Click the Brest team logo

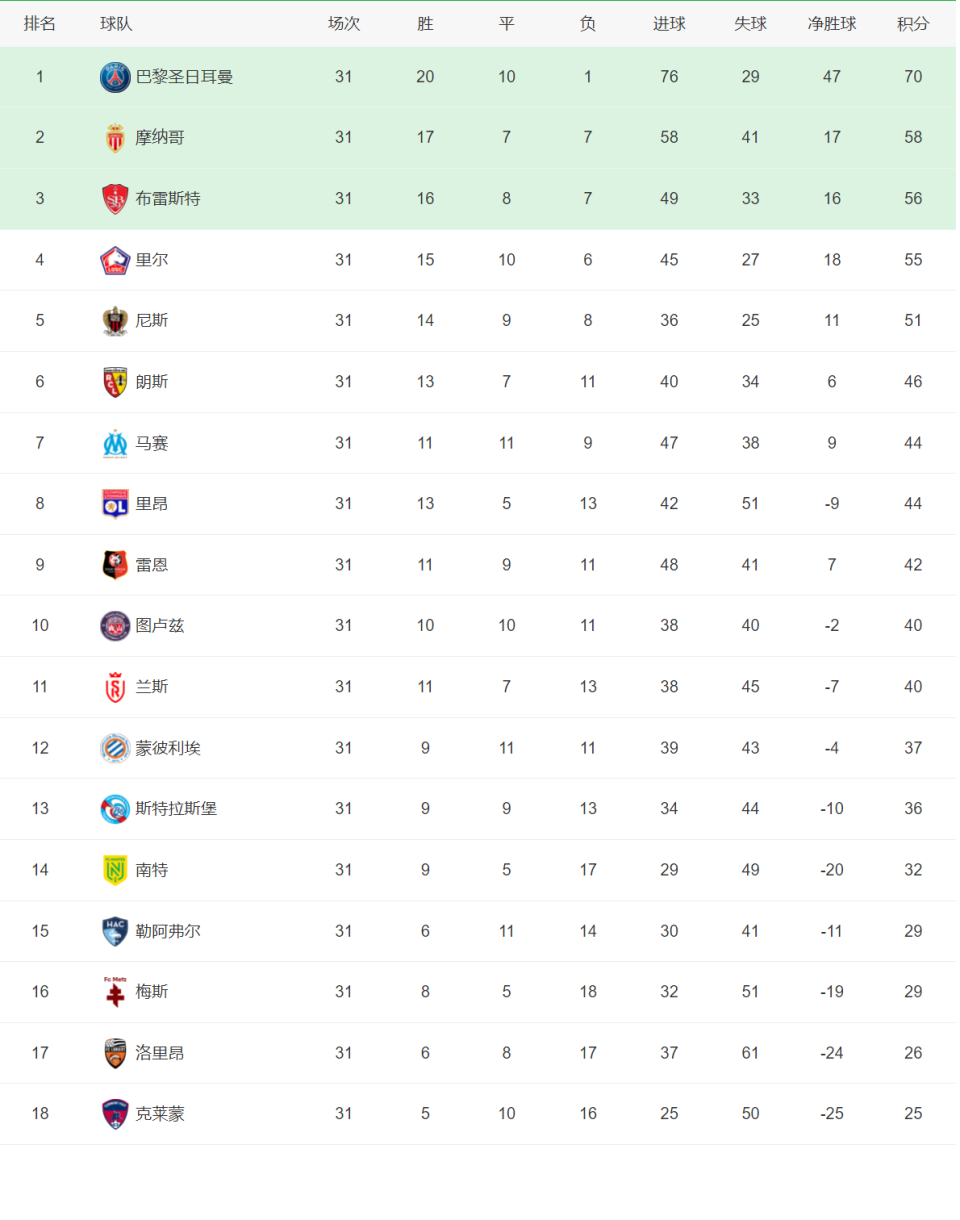coord(115,199)
